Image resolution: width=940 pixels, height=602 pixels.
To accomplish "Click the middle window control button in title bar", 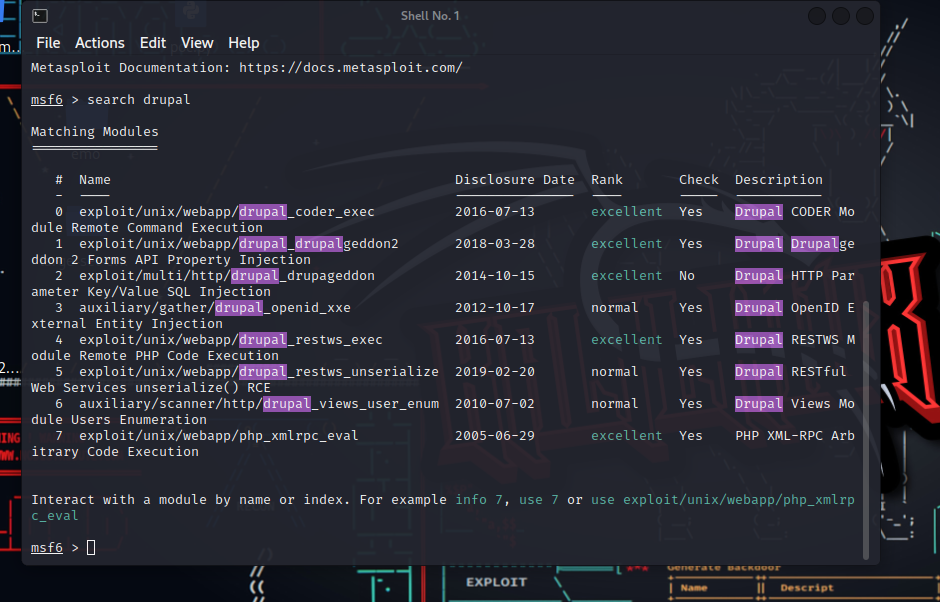I will click(840, 16).
